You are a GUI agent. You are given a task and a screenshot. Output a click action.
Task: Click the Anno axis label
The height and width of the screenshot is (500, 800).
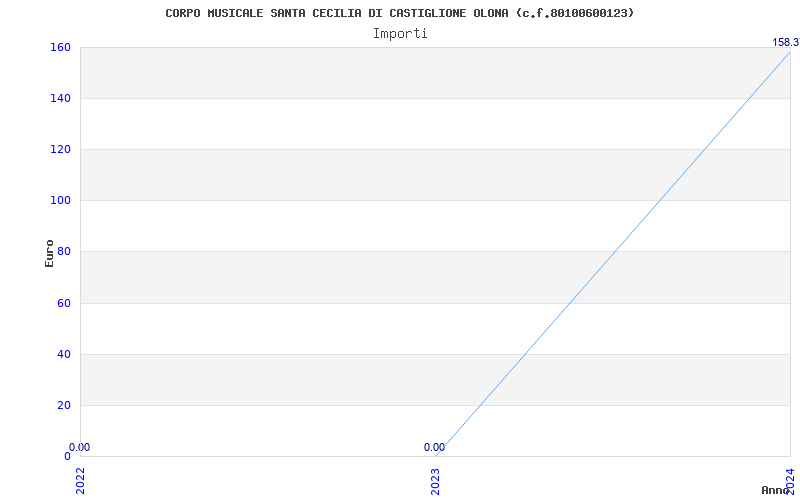(776, 490)
